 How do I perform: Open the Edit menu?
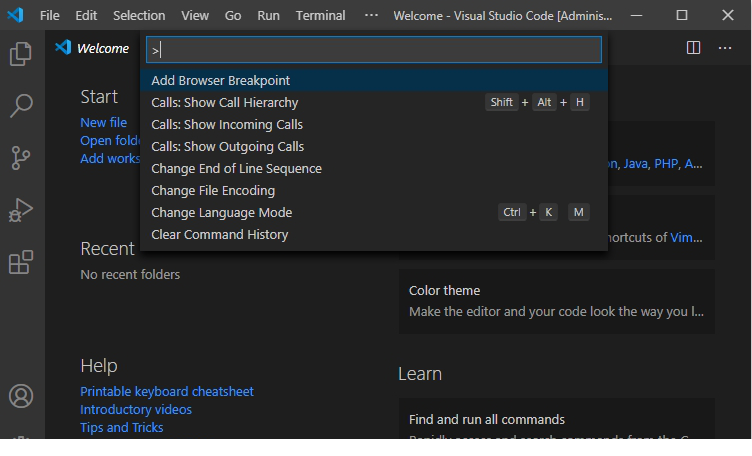tap(86, 15)
